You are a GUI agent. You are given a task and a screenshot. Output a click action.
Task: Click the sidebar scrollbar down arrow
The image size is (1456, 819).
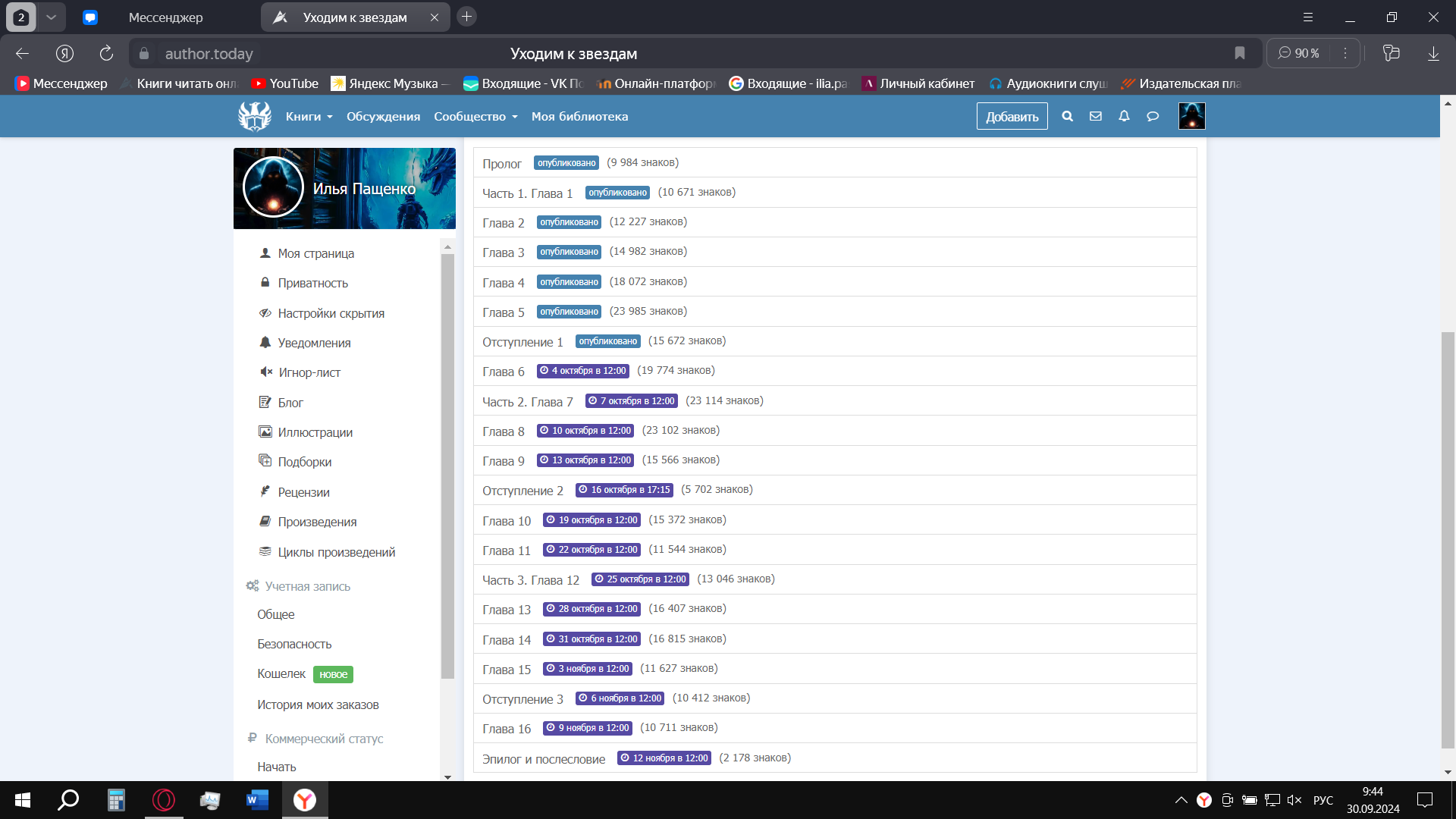coord(447,777)
